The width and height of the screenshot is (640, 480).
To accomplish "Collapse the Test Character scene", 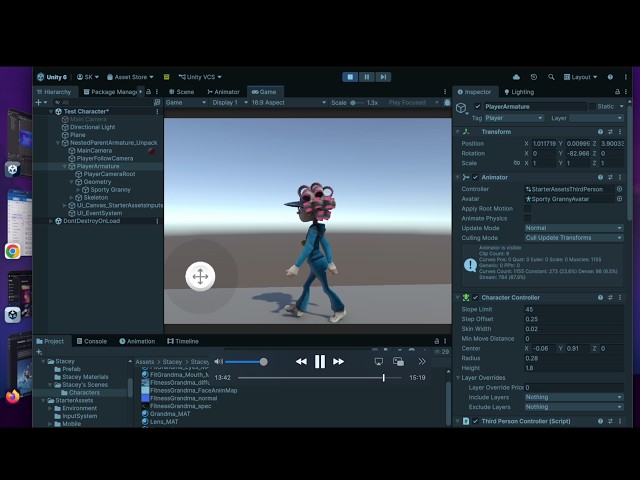I will click(x=51, y=111).
